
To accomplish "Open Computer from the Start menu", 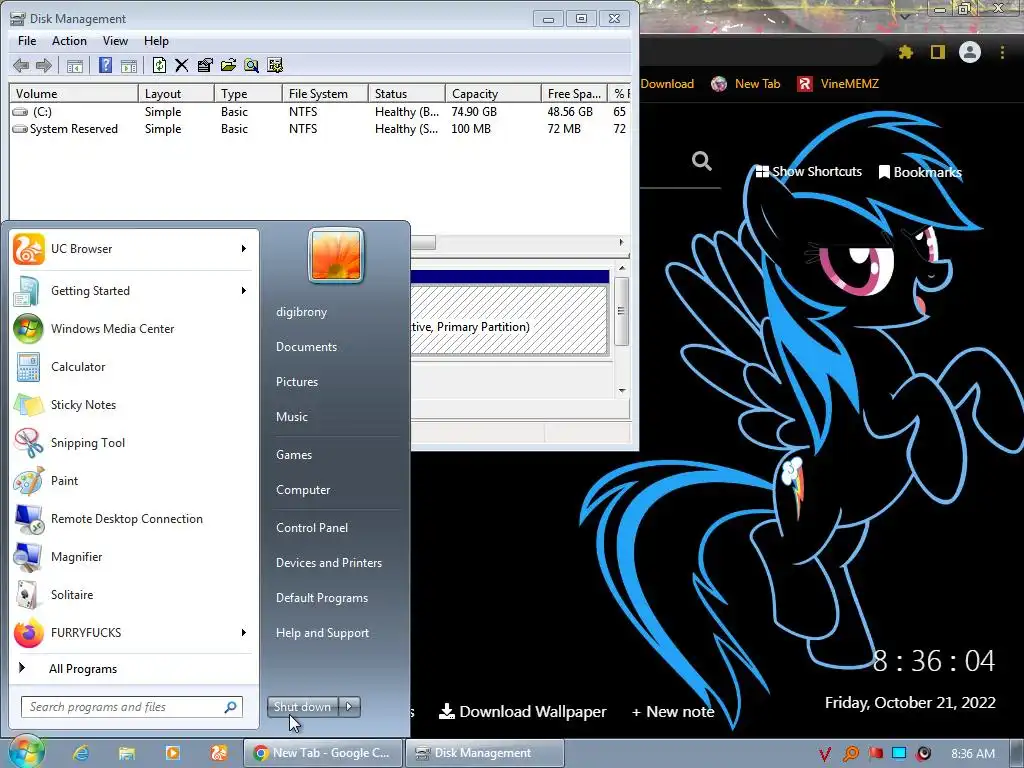I will (303, 490).
